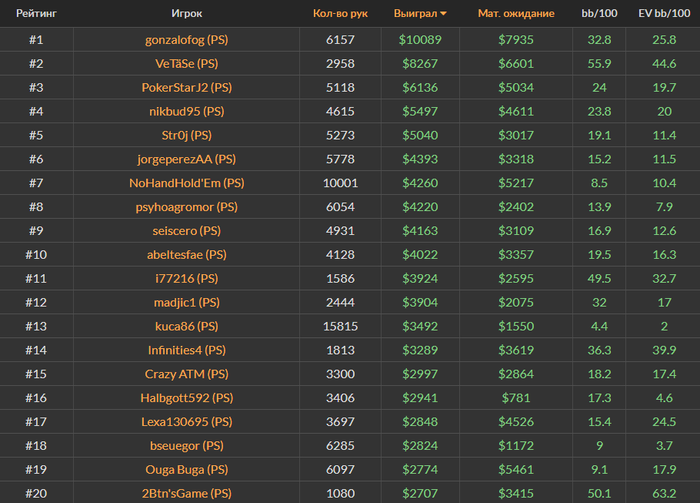
Task: Open Crazy ATM (PS) profile
Action: (187, 374)
